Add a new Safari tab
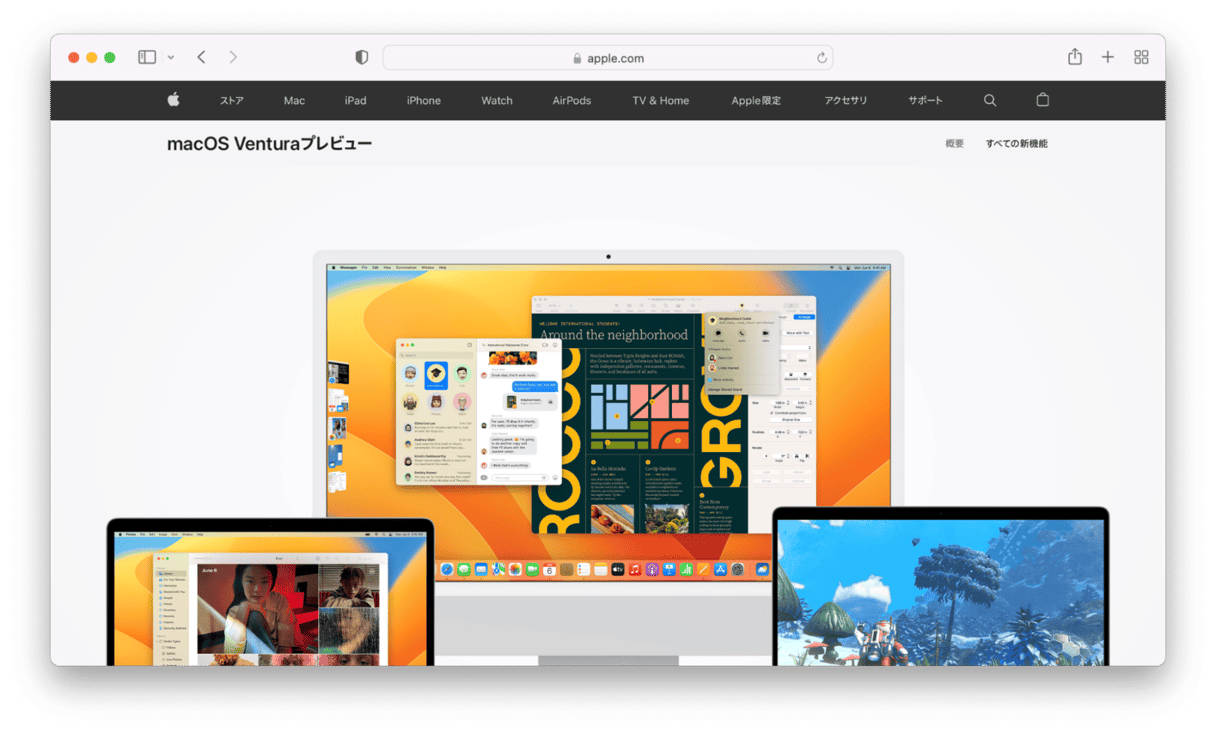1216x733 pixels. click(1108, 58)
